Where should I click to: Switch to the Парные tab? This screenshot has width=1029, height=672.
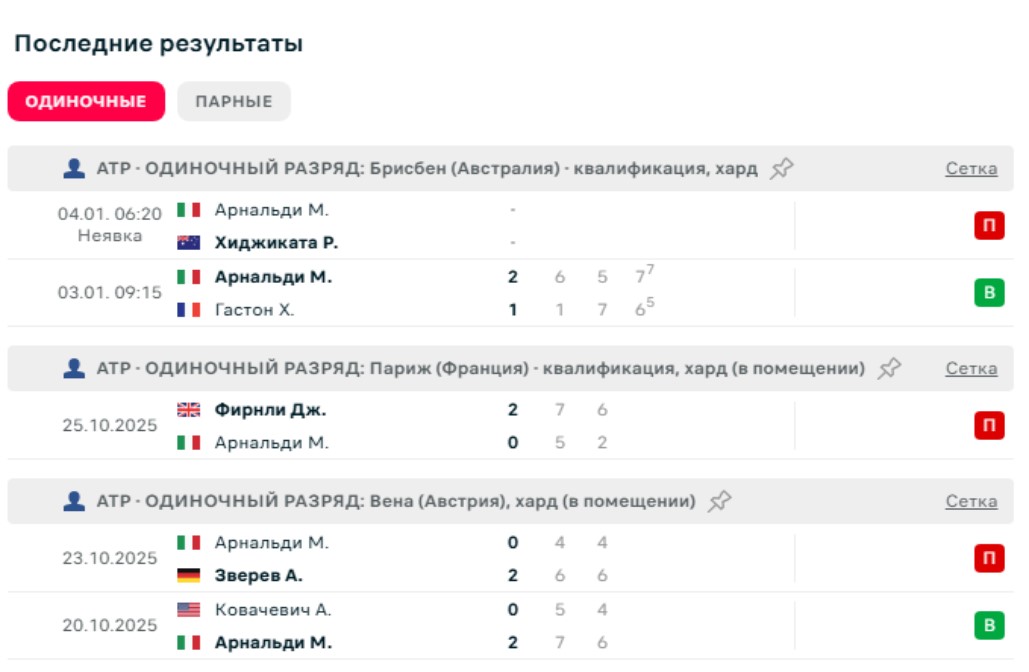[234, 102]
